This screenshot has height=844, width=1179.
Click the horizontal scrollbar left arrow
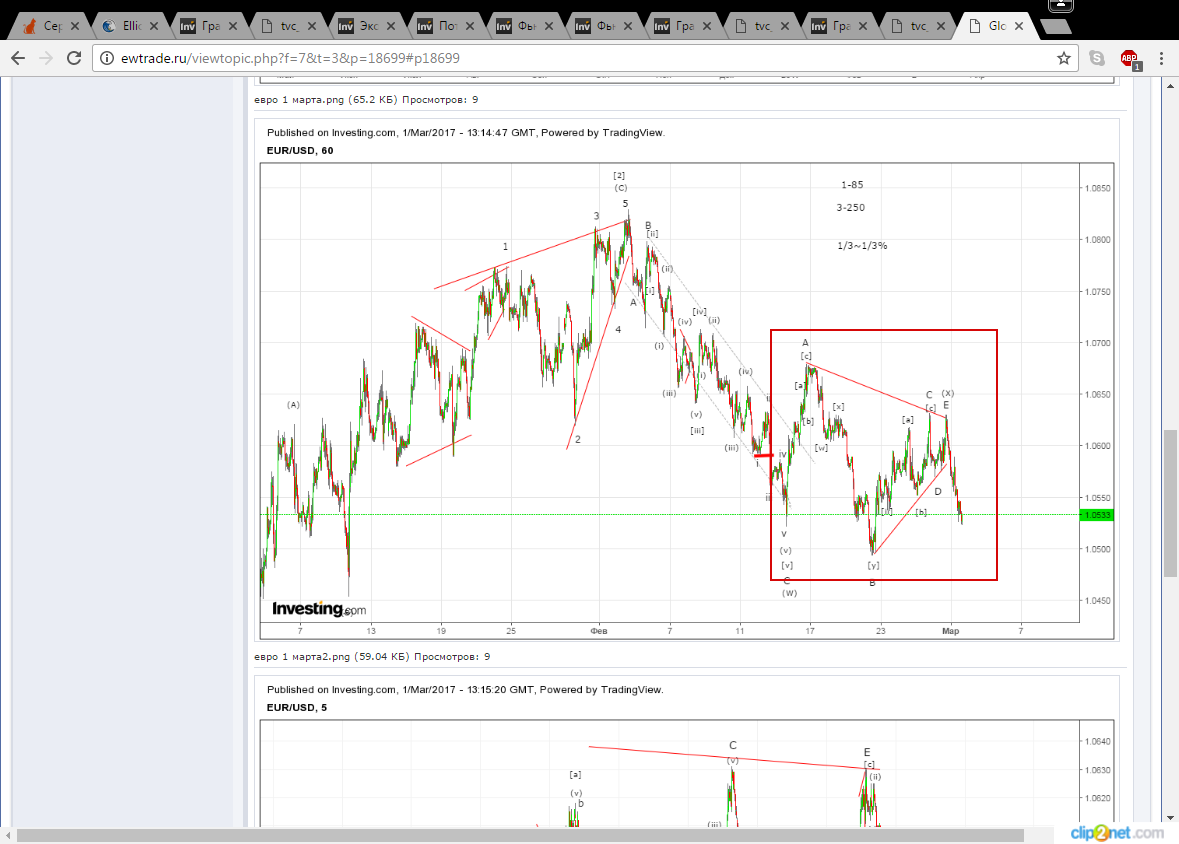coord(8,836)
